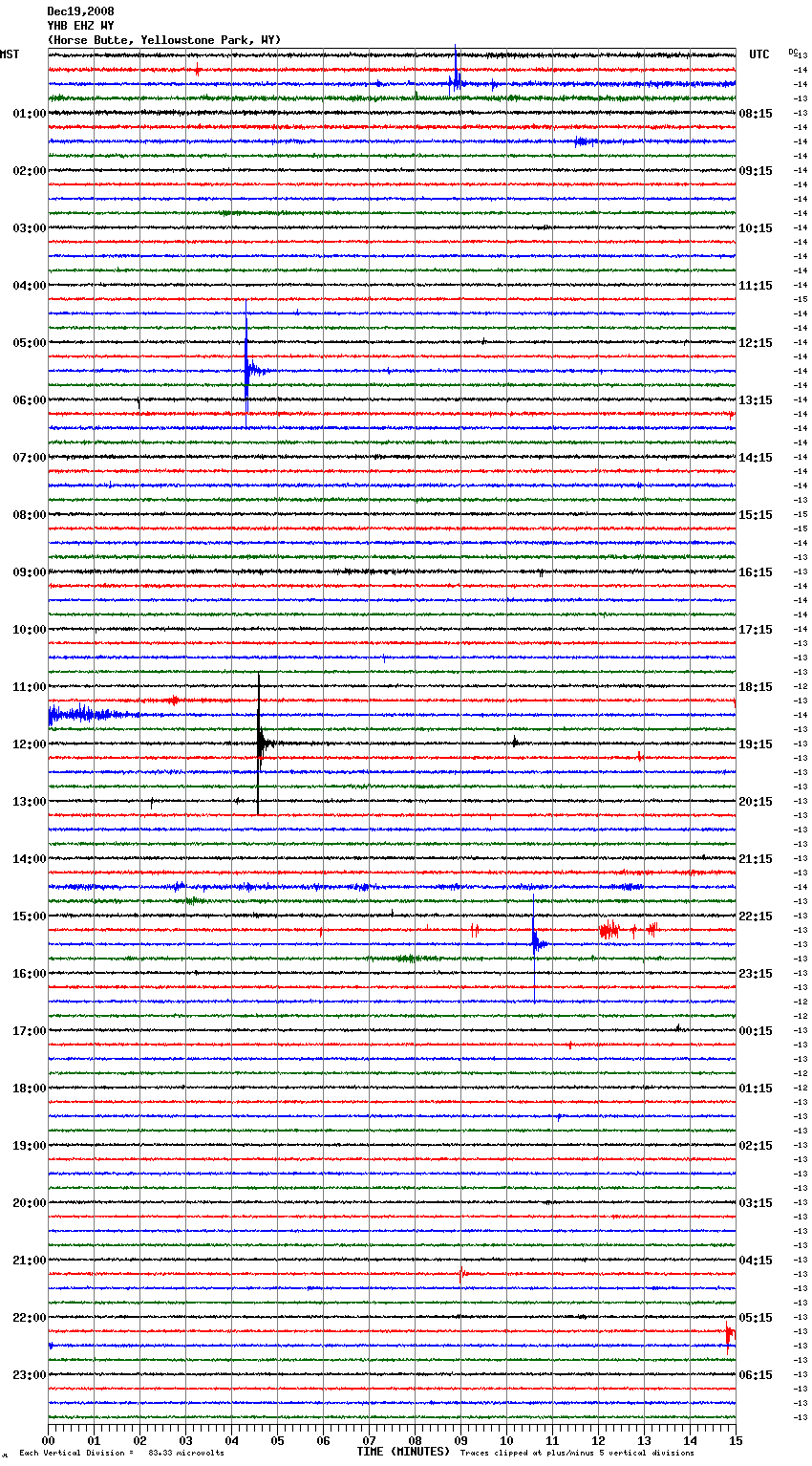Choose the 03:15 UTC time label
The image size is (812, 1466).
tap(756, 1203)
